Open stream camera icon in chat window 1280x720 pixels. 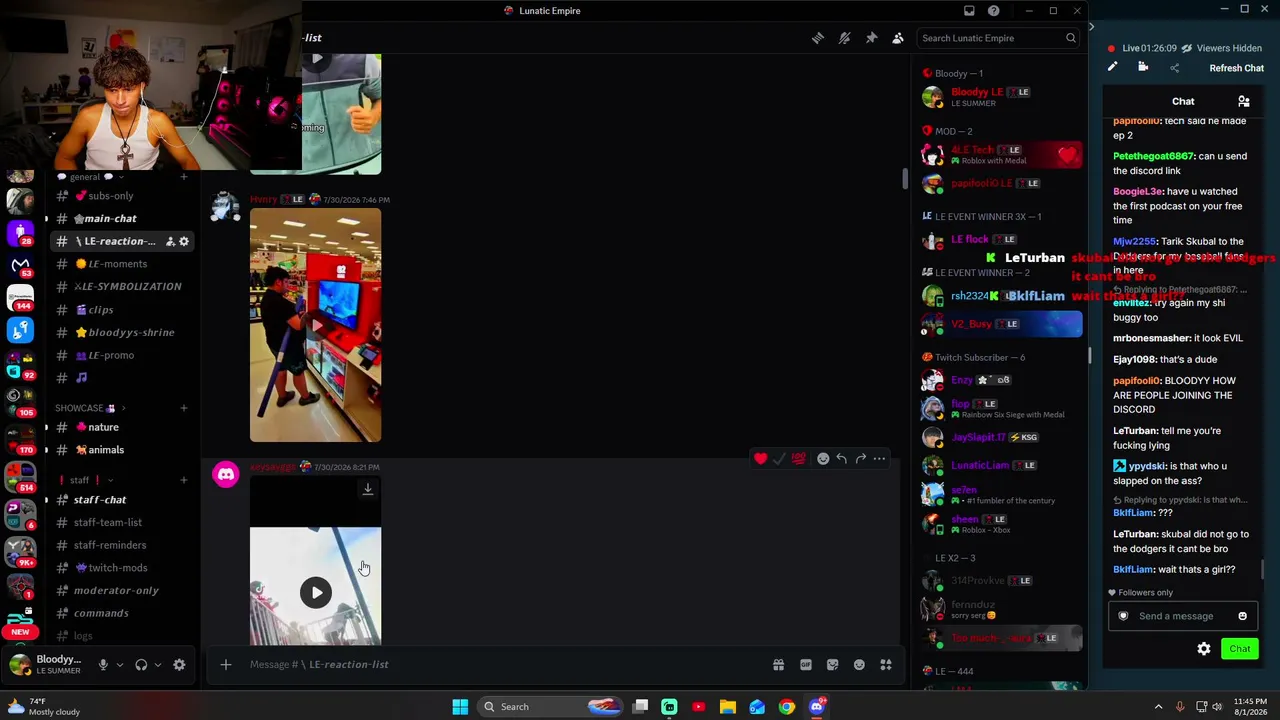coord(1143,67)
